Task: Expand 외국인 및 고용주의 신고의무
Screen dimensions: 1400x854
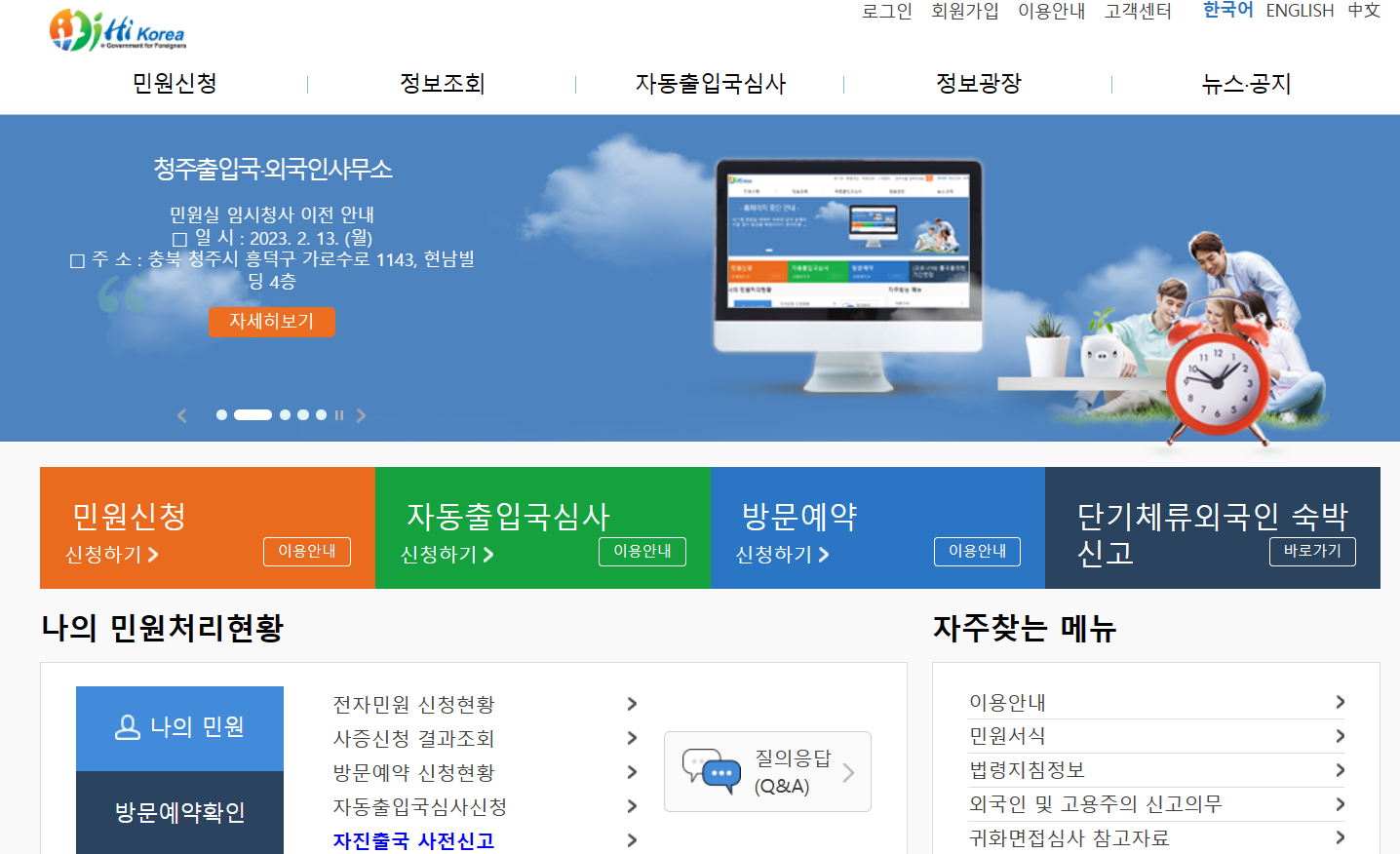Action: 1340,802
